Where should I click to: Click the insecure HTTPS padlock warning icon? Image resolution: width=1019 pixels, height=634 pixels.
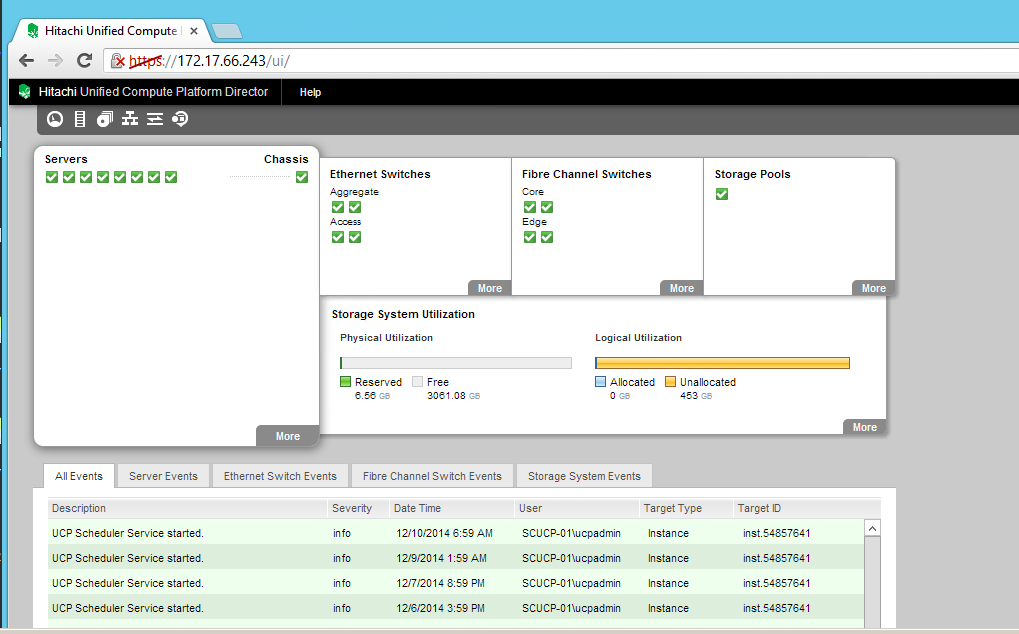pyautogui.click(x=118, y=61)
